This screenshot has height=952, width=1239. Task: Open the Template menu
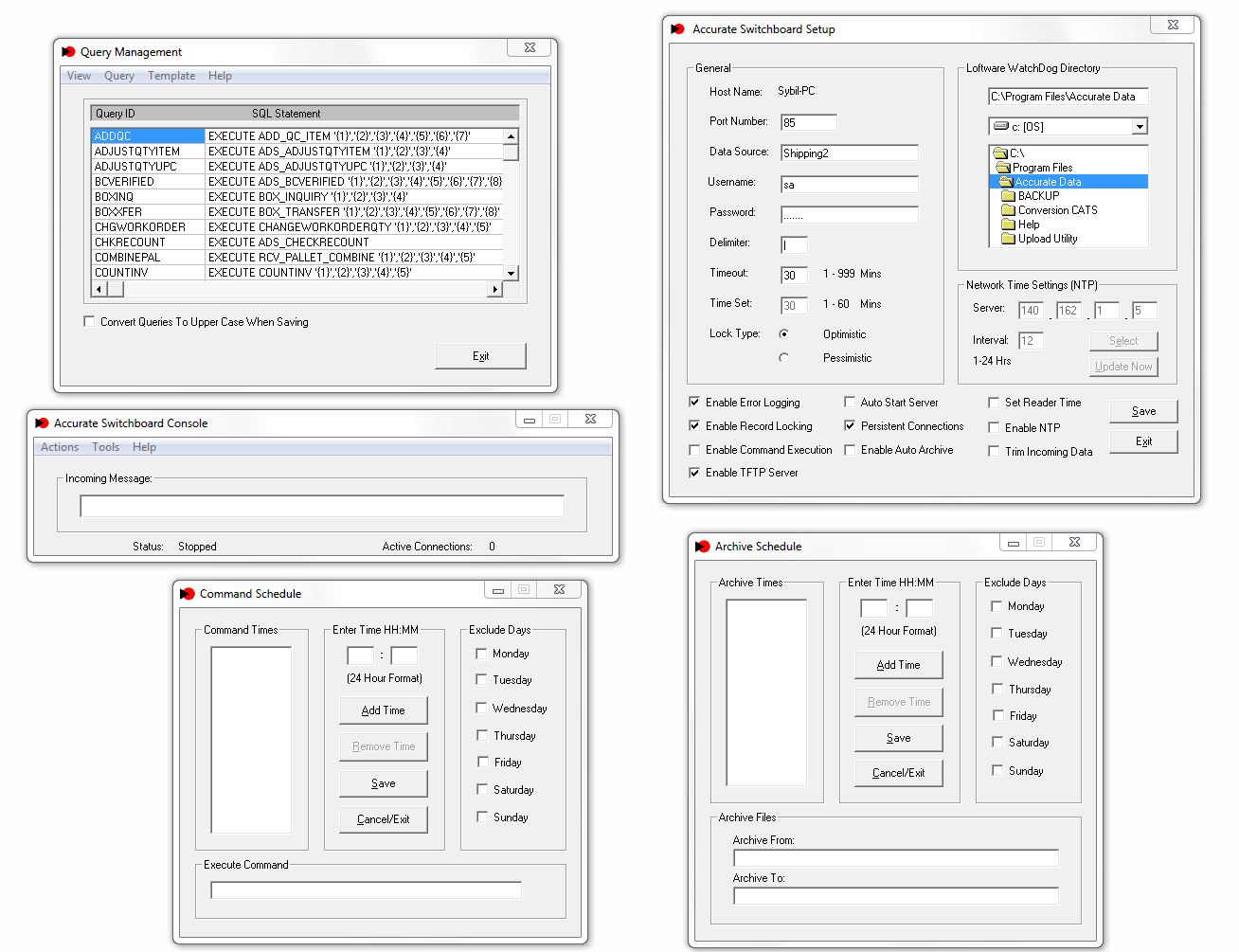[x=171, y=76]
